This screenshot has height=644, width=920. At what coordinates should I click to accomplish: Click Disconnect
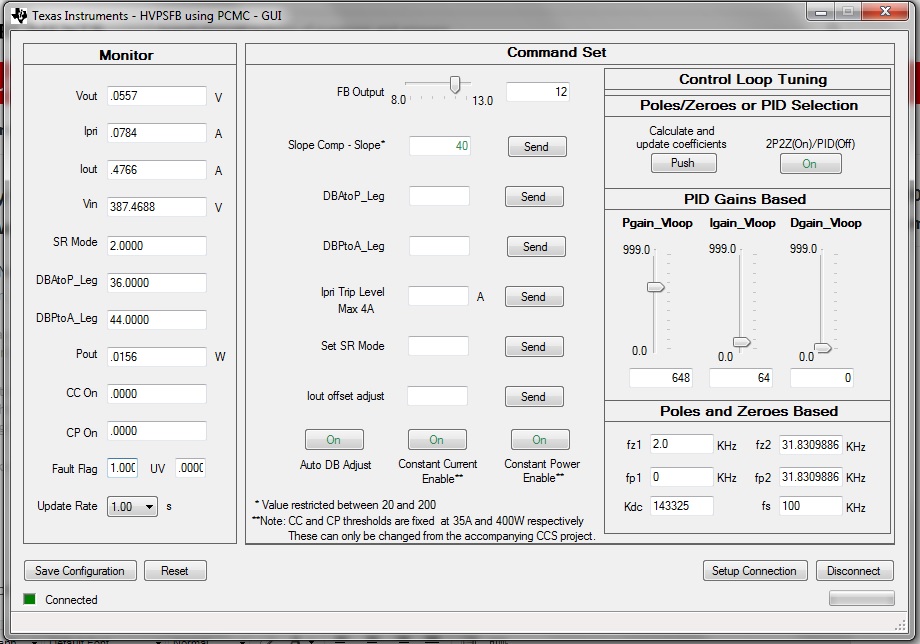[x=855, y=570]
